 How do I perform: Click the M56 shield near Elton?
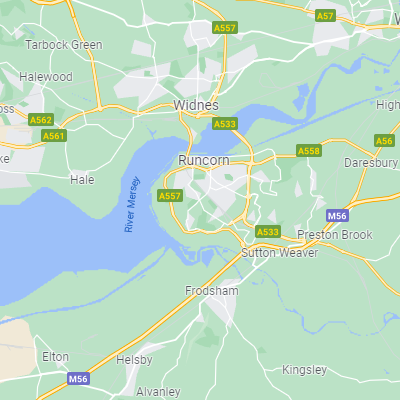[x=78, y=379]
